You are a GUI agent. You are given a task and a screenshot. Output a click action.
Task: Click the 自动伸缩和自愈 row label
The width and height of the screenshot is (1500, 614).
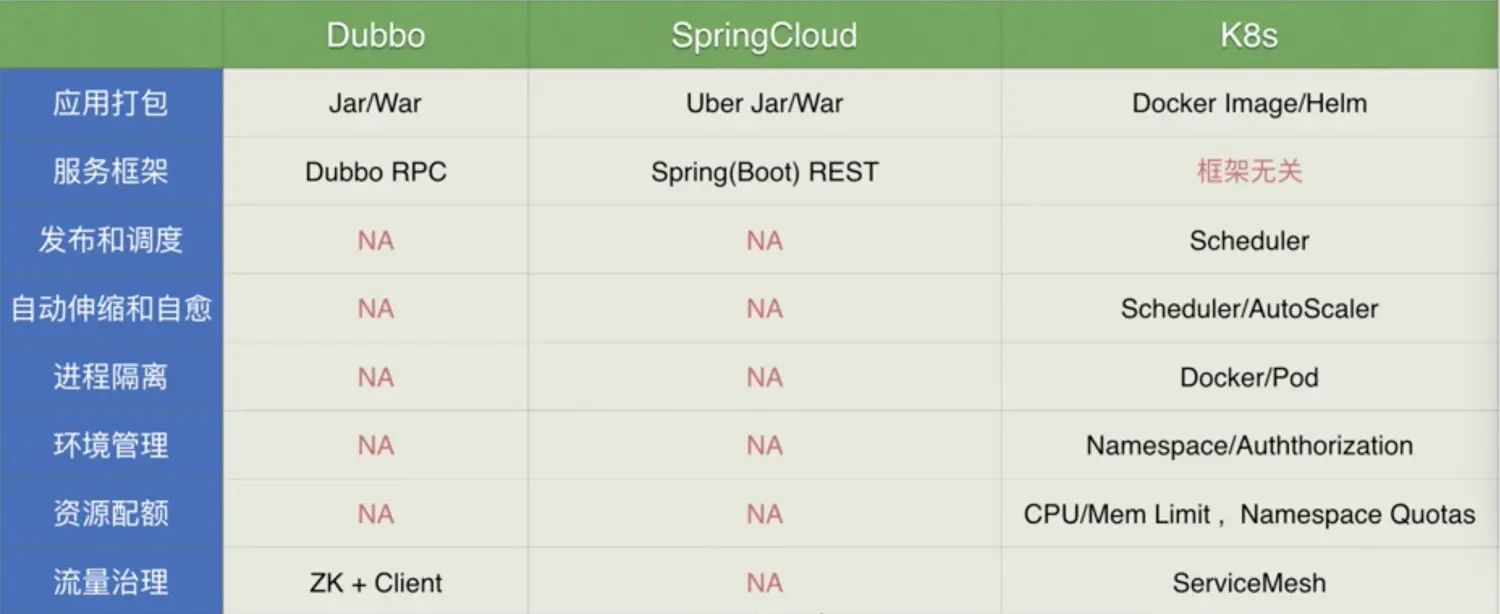click(x=111, y=308)
